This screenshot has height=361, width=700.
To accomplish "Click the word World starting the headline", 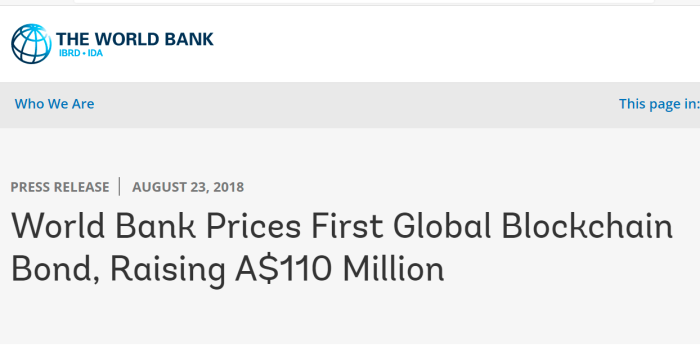I will [58, 226].
